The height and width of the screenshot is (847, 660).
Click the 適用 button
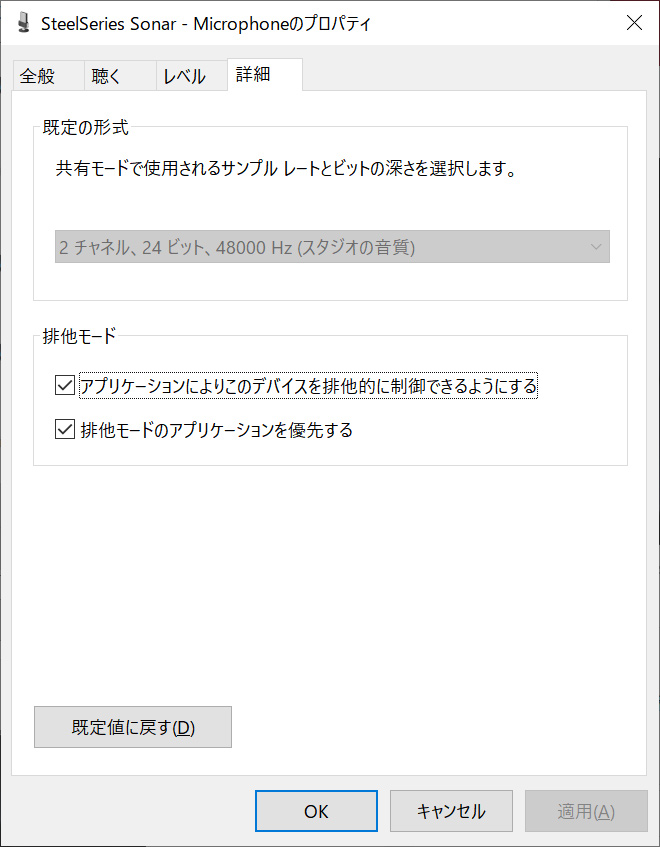pos(586,811)
